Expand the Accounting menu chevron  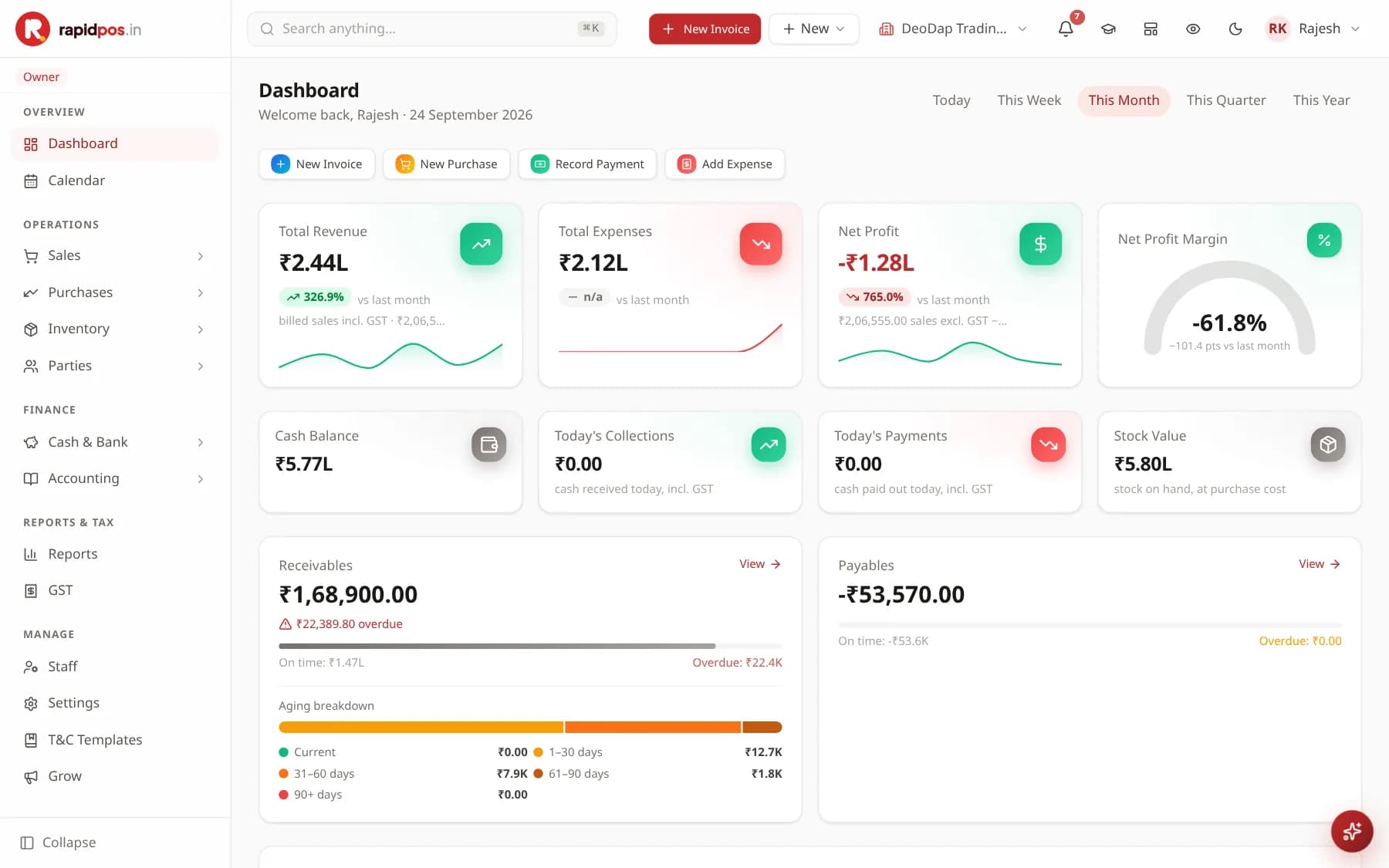[201, 479]
